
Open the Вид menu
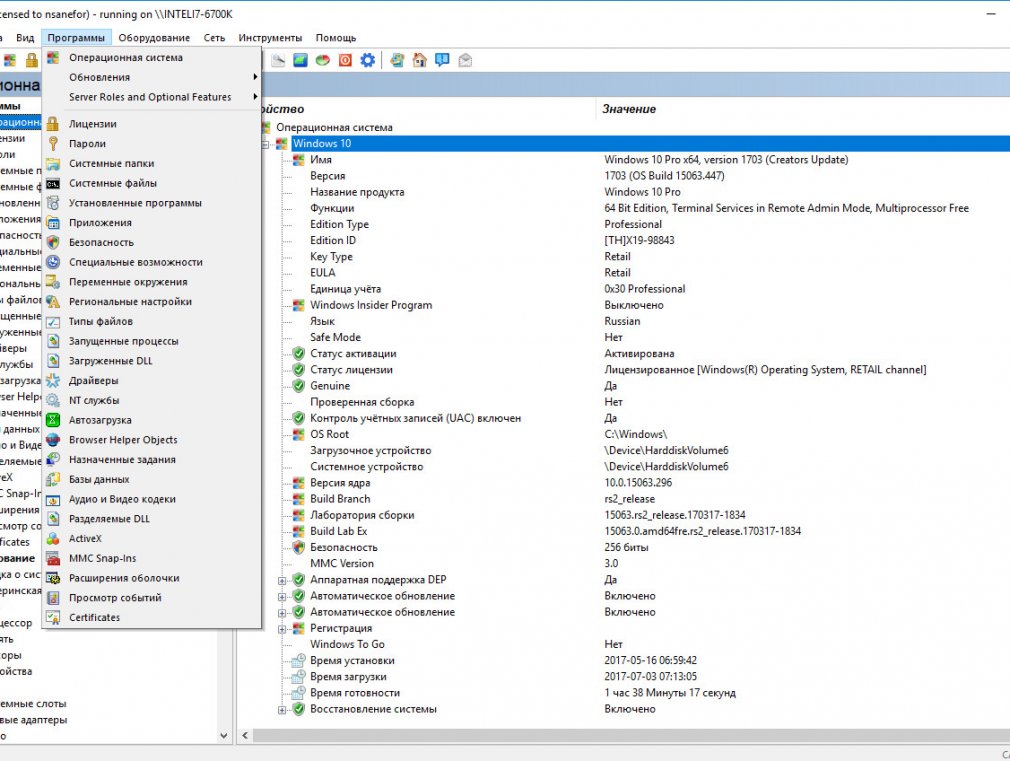25,38
